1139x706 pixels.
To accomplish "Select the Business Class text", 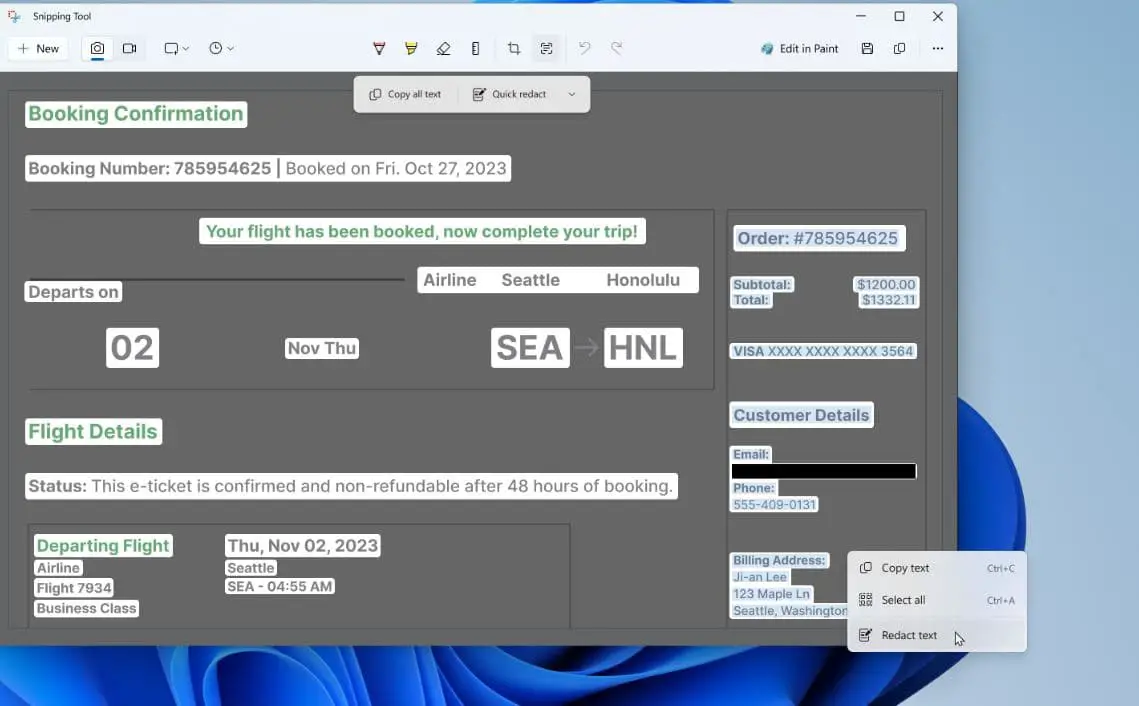I will 86,609.
